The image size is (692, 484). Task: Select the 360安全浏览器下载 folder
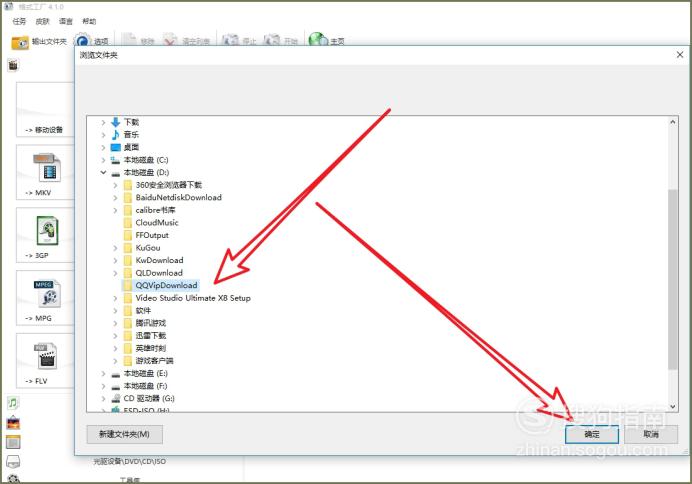[169, 185]
